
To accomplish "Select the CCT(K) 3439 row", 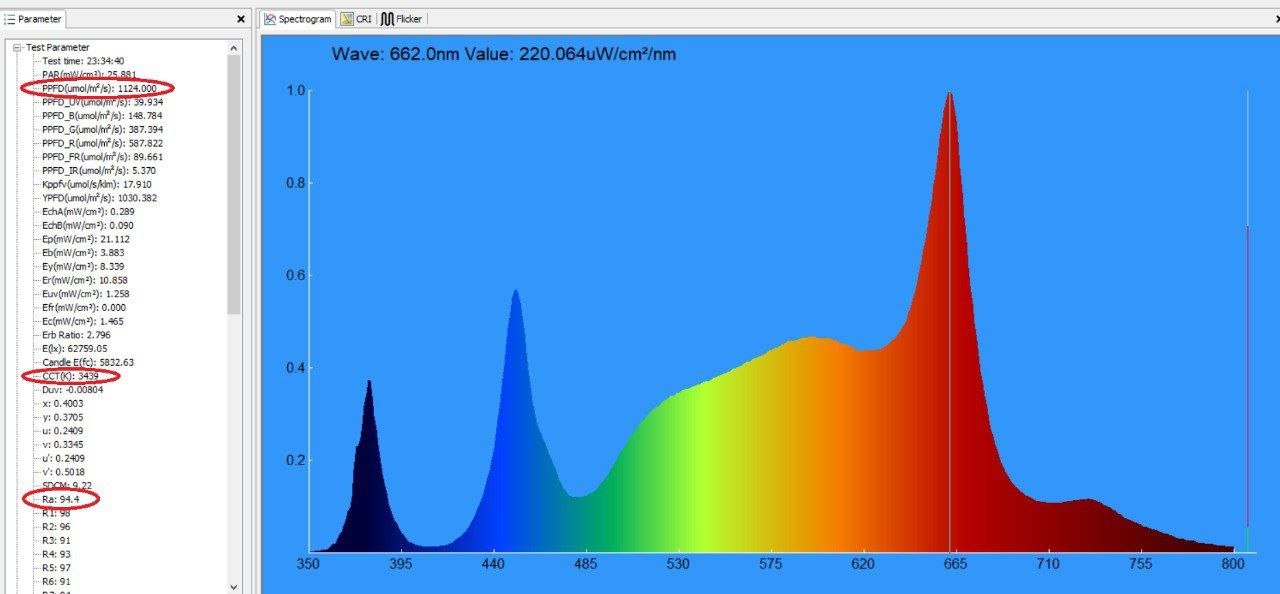I will click(x=70, y=376).
